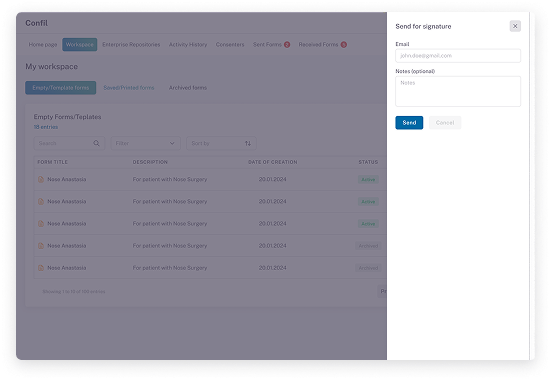Open the Filter dropdown
The width and height of the screenshot is (552, 380).
click(x=145, y=143)
